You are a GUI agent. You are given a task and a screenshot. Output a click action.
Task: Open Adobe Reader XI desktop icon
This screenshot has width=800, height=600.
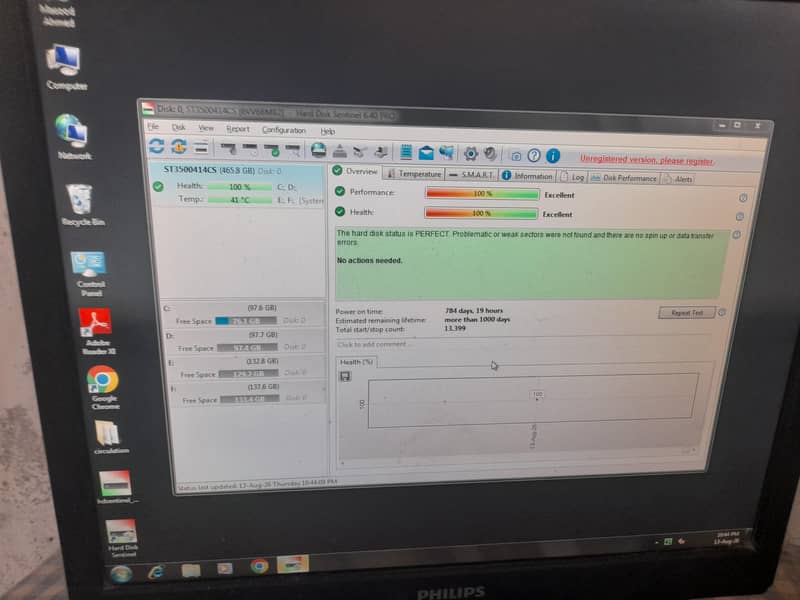(97, 331)
